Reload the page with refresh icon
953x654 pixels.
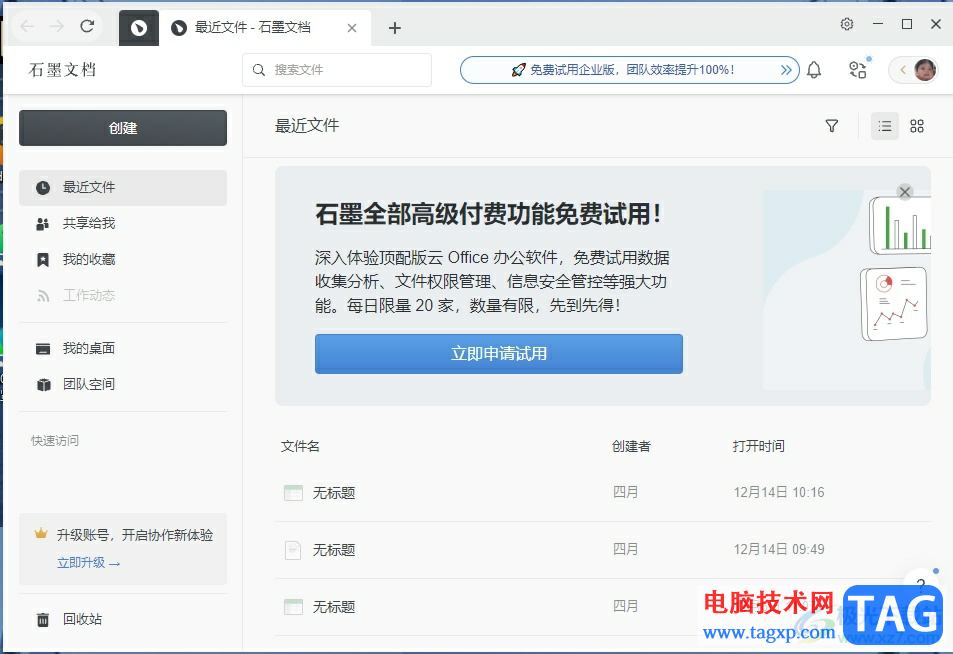[88, 26]
